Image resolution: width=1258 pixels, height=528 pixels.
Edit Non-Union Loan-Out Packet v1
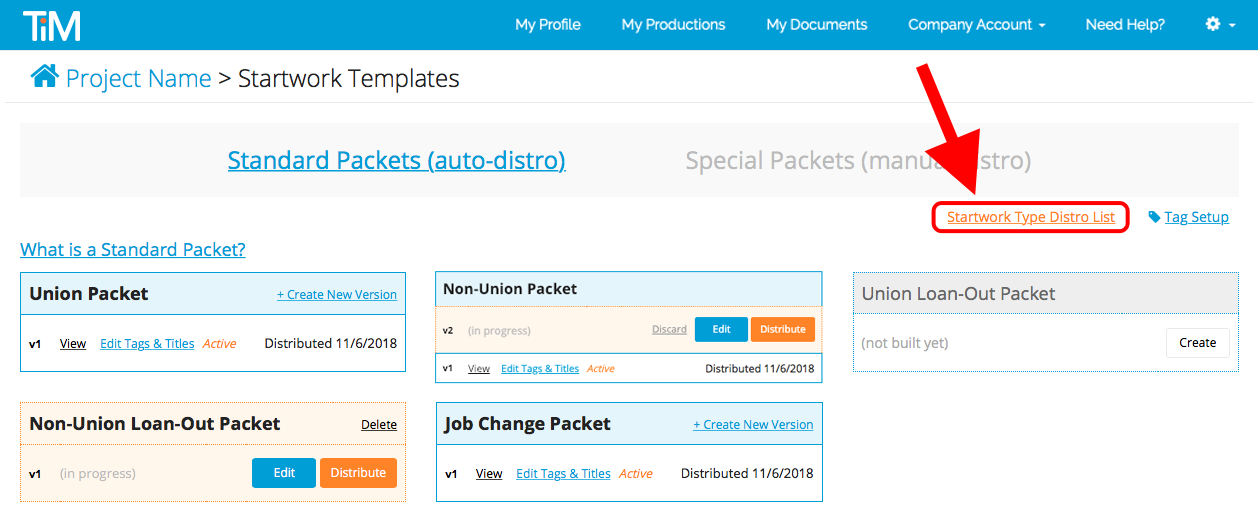(x=284, y=473)
